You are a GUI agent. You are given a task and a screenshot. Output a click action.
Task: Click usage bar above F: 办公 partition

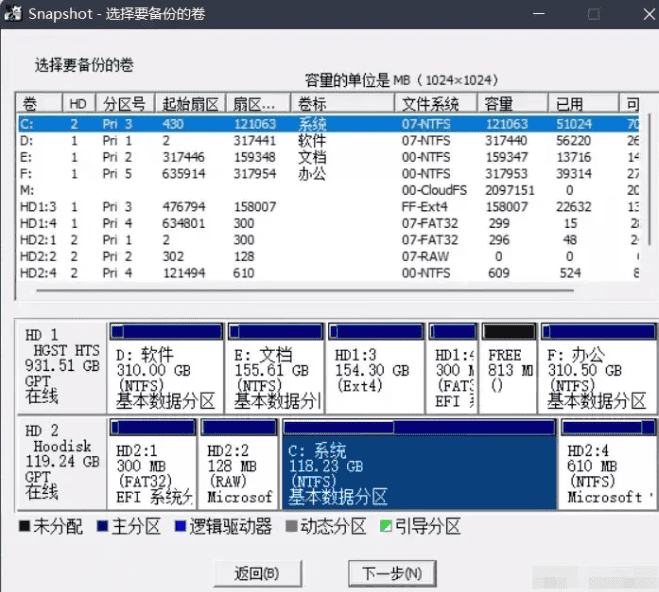tap(598, 332)
